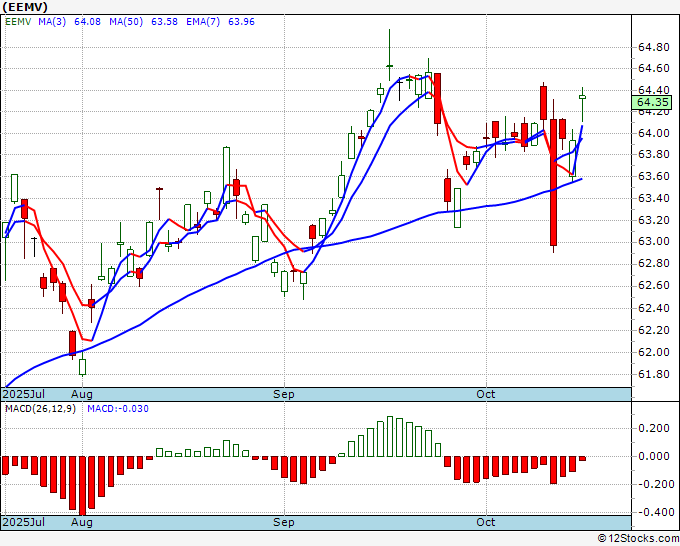This screenshot has width=680, height=546.
Task: Click the 62.60 price axis label
Action: point(654,285)
